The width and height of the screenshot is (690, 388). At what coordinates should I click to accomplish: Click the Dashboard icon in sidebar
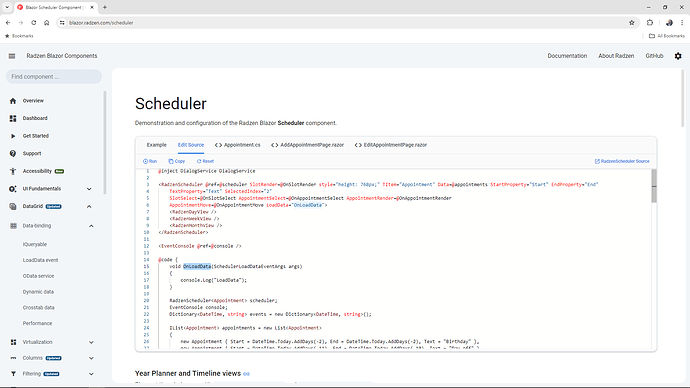(x=13, y=118)
